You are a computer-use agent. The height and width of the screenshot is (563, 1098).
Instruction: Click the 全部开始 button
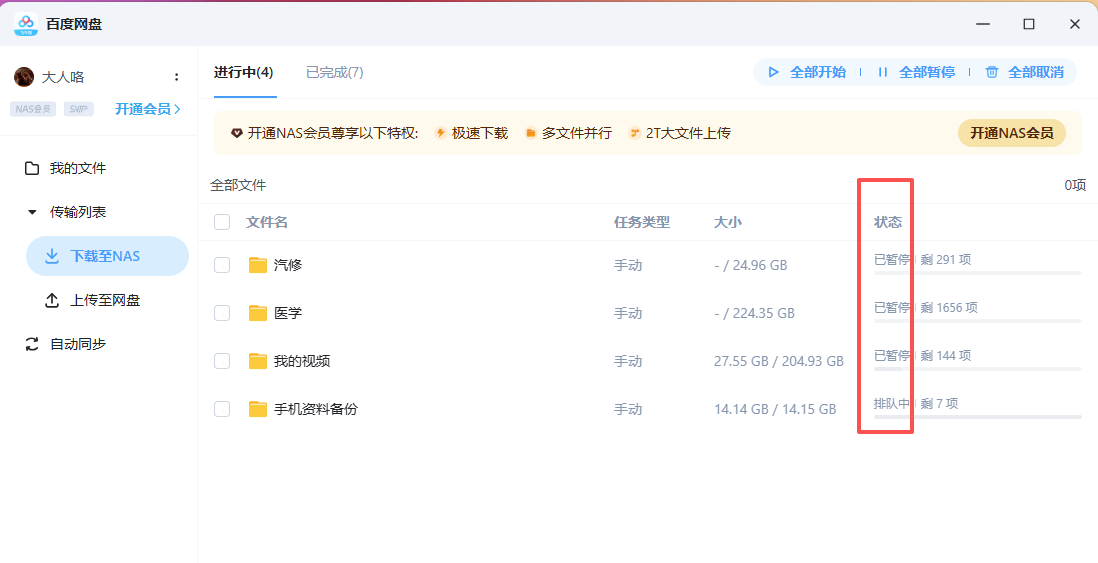(807, 72)
